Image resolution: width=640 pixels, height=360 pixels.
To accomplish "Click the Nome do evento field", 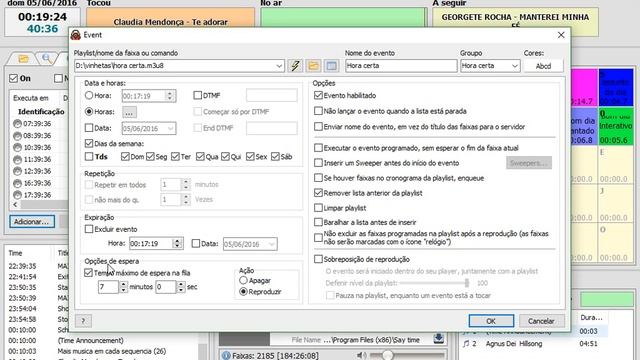I will 401,66.
